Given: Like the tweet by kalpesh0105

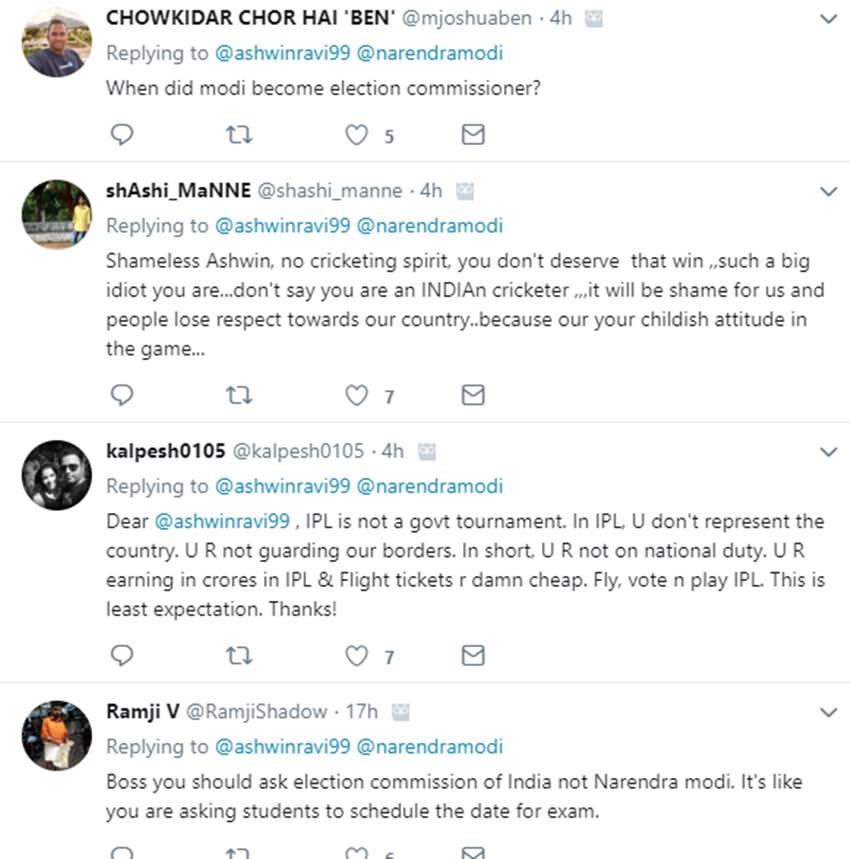Looking at the screenshot, I should click(357, 656).
